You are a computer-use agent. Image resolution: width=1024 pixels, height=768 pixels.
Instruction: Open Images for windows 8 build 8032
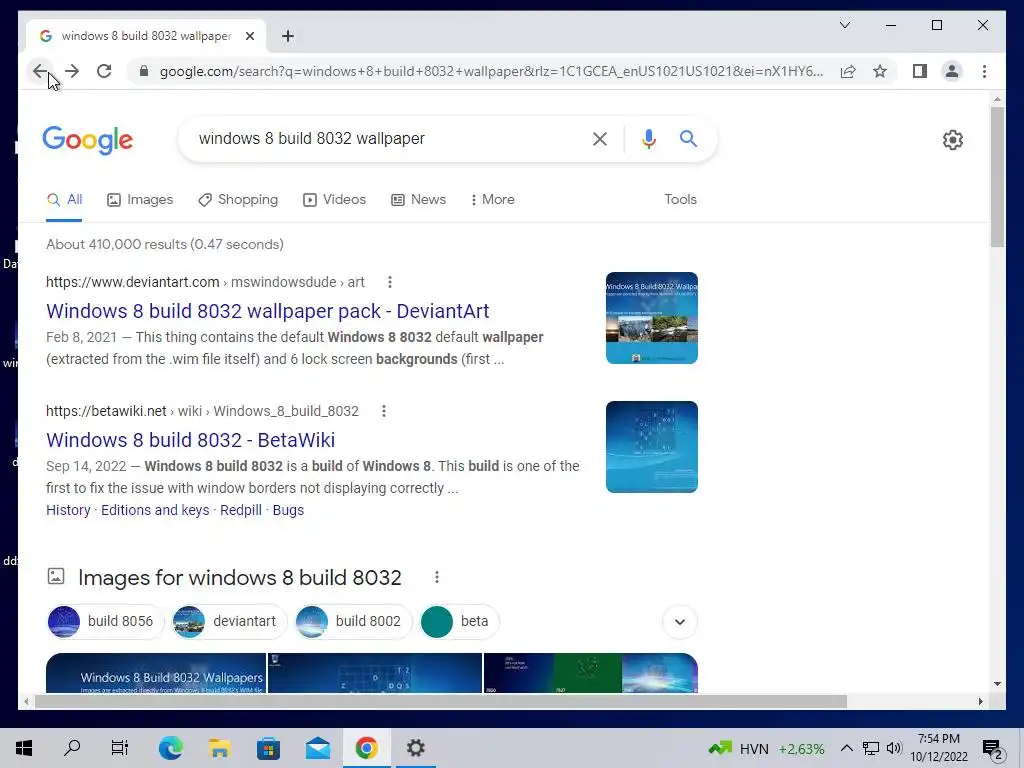click(239, 577)
